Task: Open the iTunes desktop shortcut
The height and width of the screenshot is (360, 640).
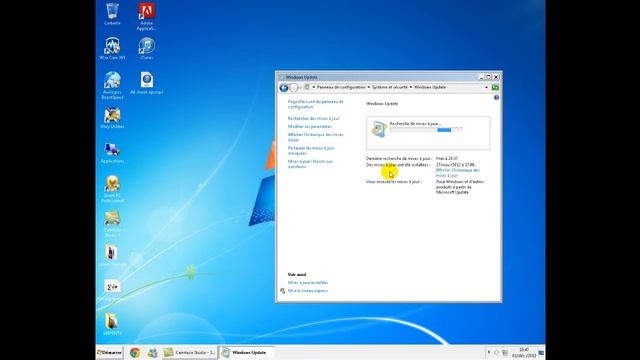Action: pyautogui.click(x=147, y=49)
